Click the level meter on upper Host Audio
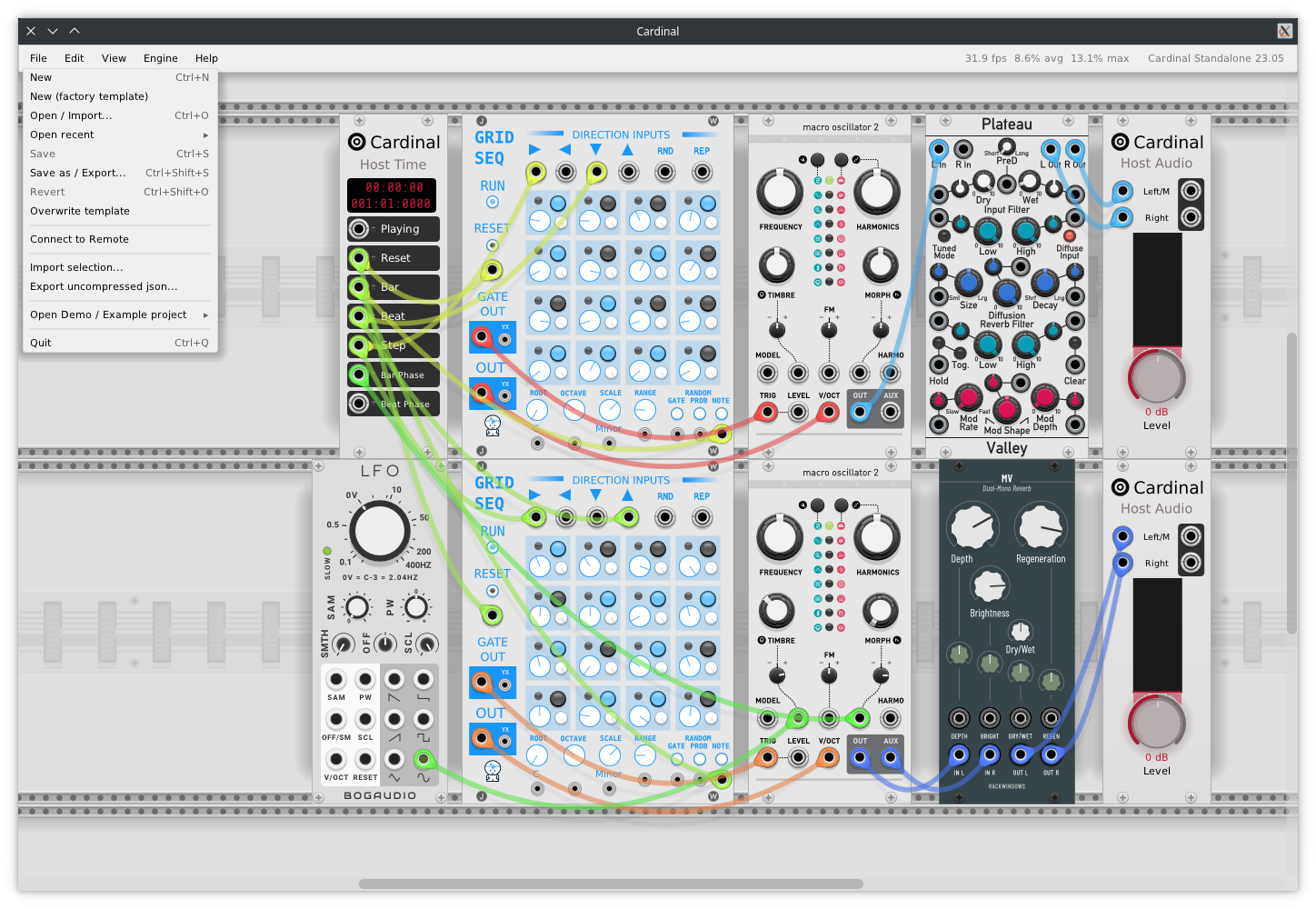Screen dimensions: 1316x909 click(1157, 289)
